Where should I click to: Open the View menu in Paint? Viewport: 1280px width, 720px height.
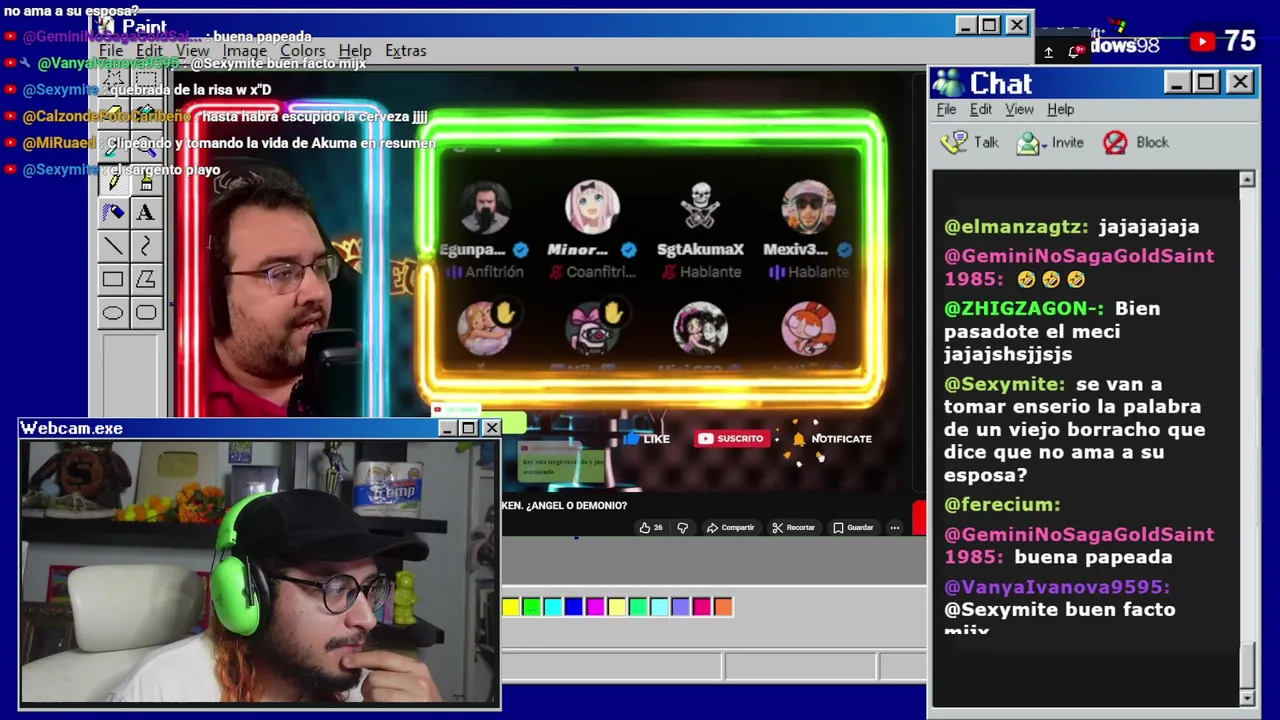point(193,51)
